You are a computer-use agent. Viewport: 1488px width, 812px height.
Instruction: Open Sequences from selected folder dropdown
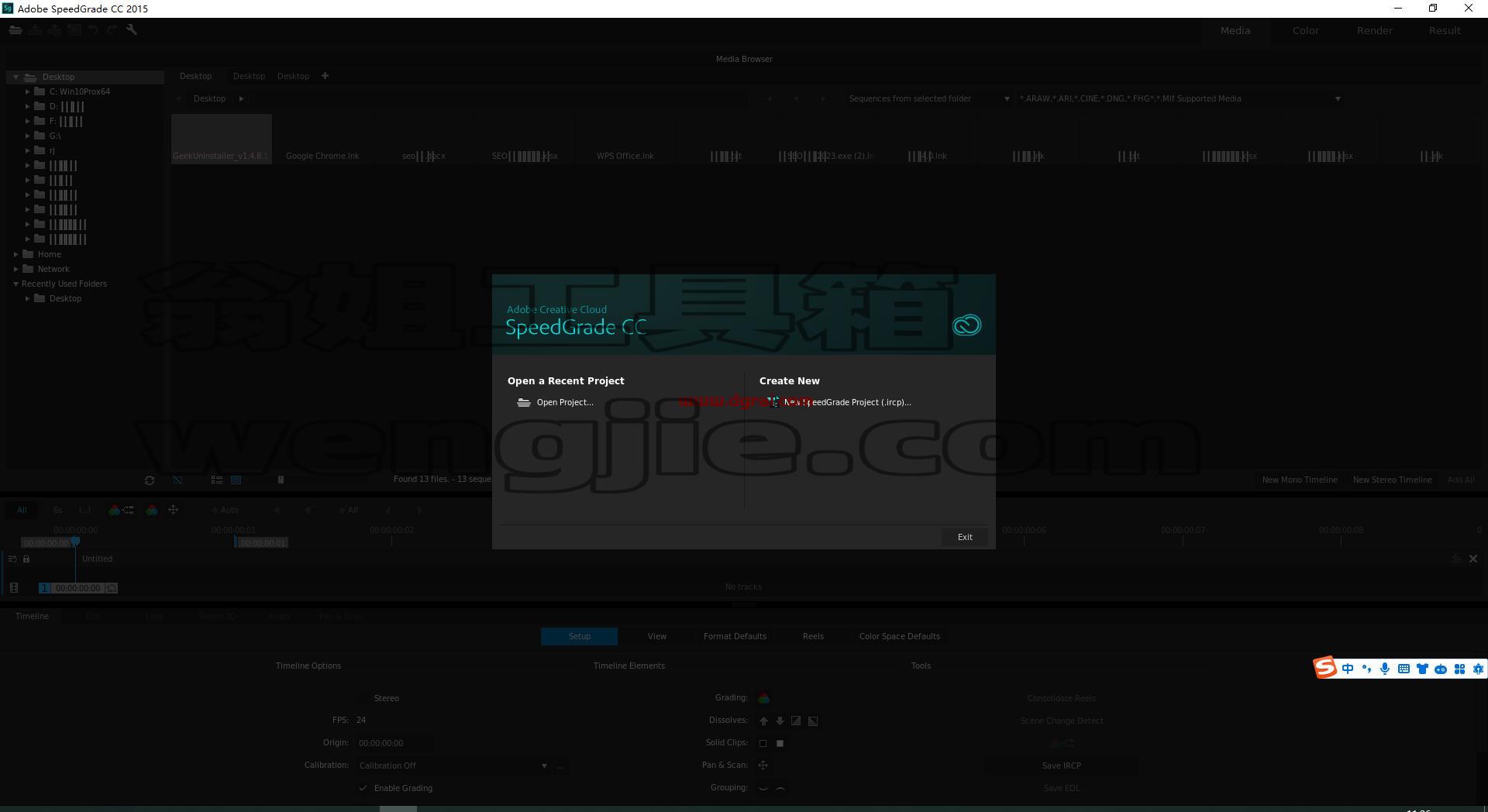click(x=928, y=98)
